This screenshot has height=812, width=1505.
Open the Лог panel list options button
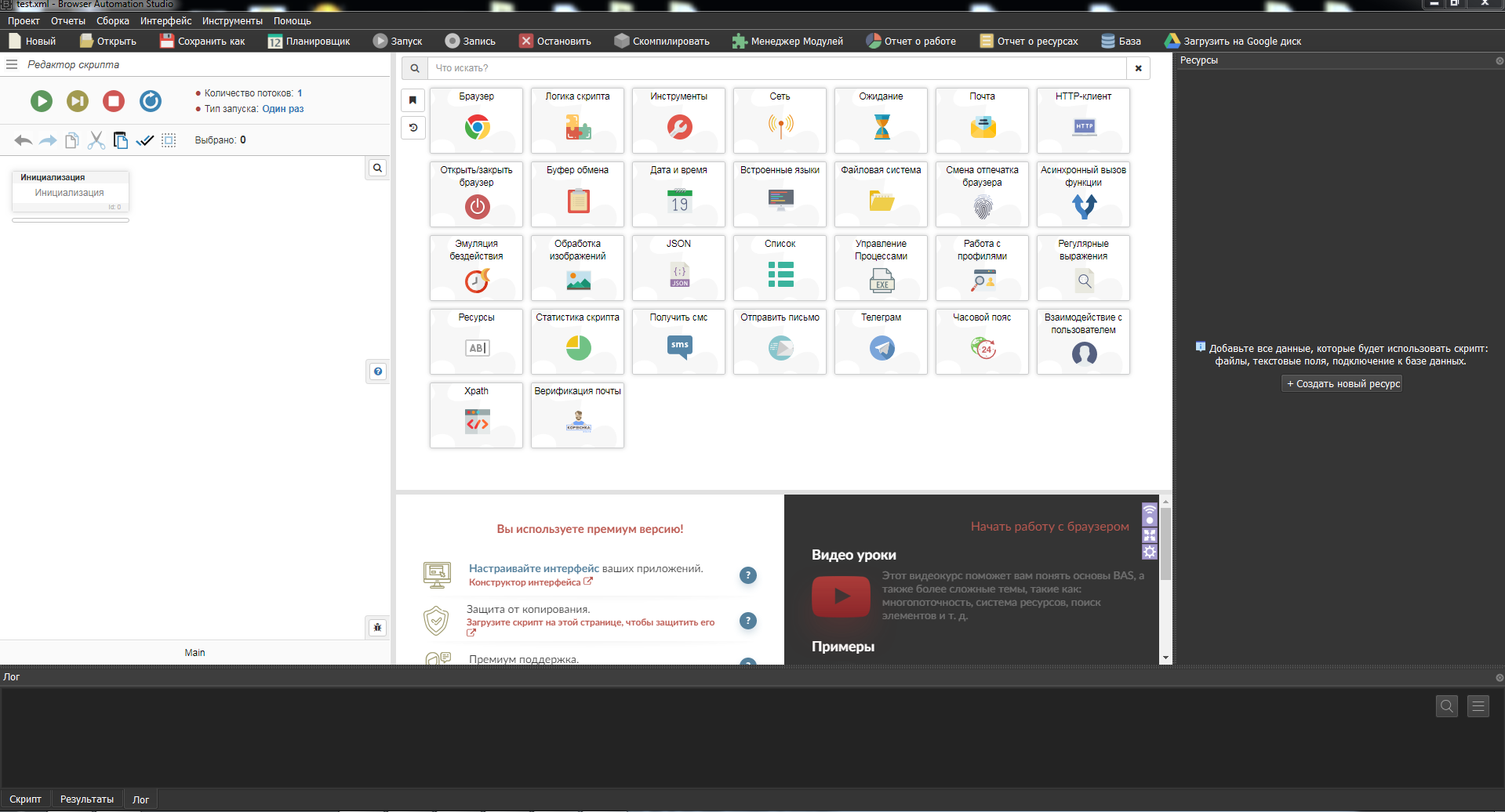[x=1478, y=706]
